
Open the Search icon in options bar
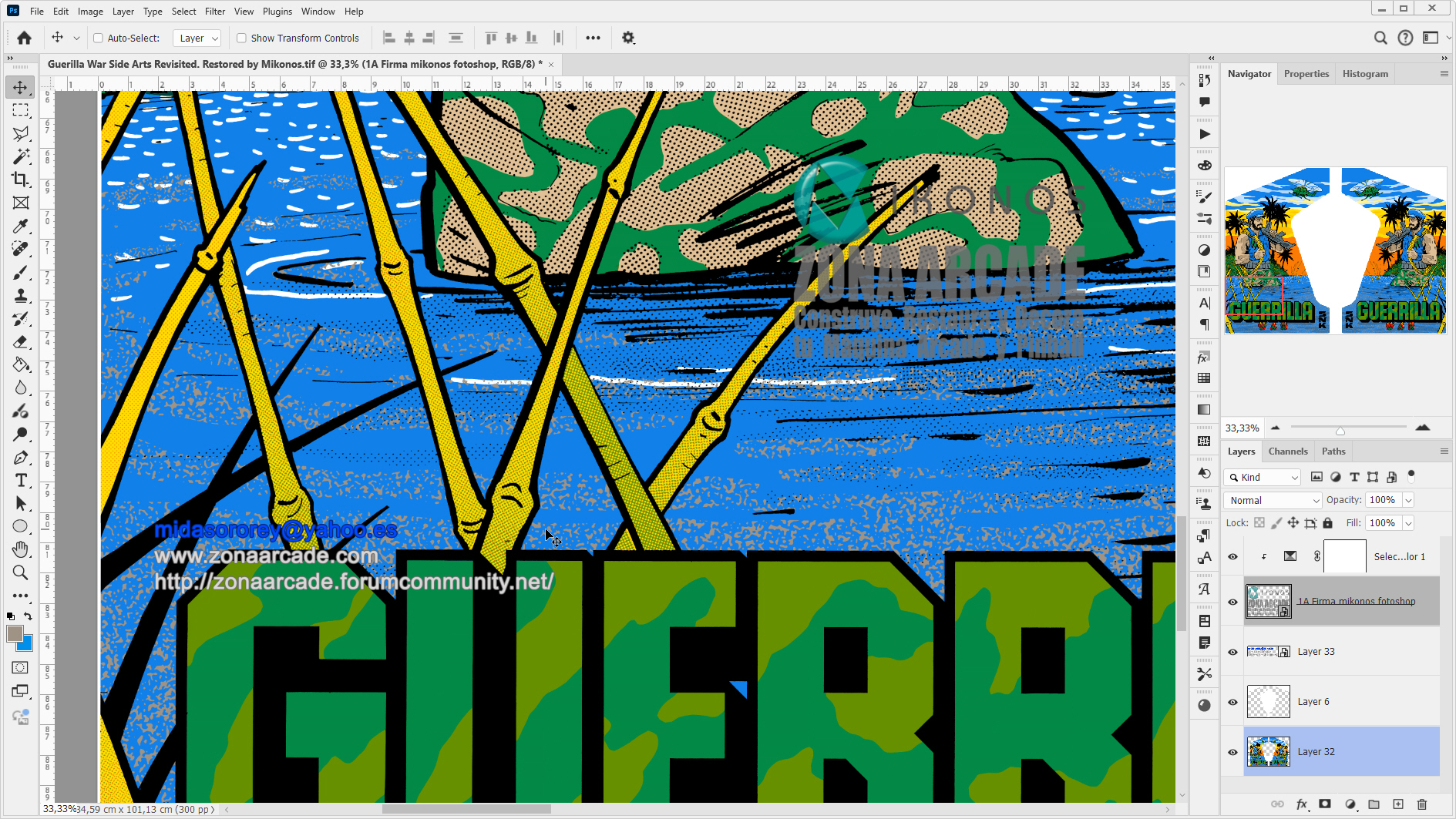pos(1380,38)
